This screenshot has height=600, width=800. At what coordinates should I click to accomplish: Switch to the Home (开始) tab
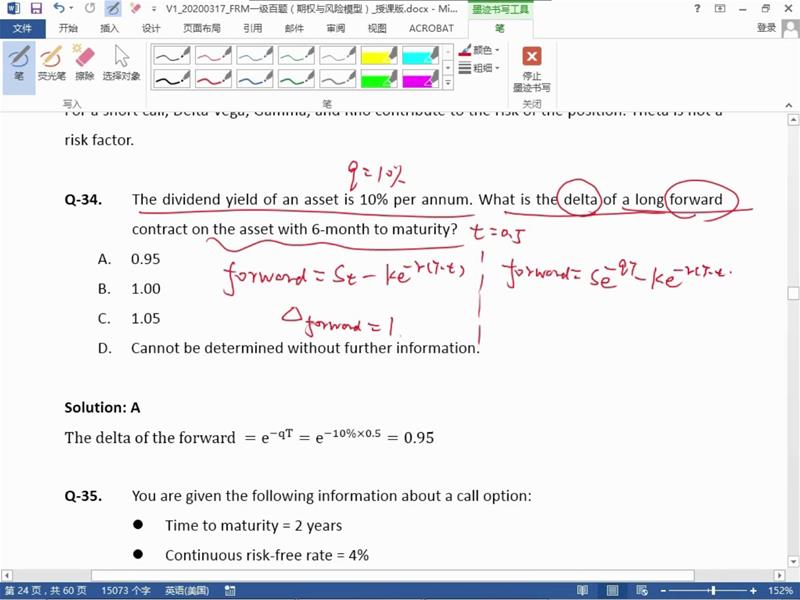click(68, 29)
